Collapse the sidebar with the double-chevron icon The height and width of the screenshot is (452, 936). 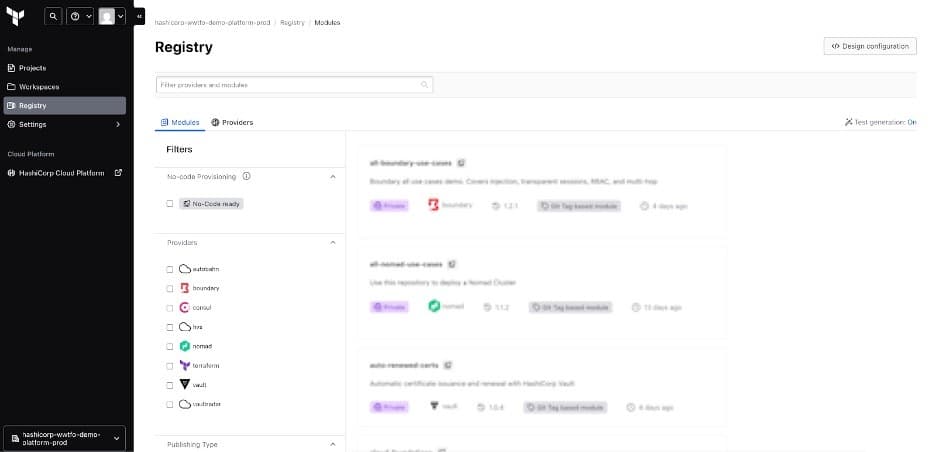(139, 17)
